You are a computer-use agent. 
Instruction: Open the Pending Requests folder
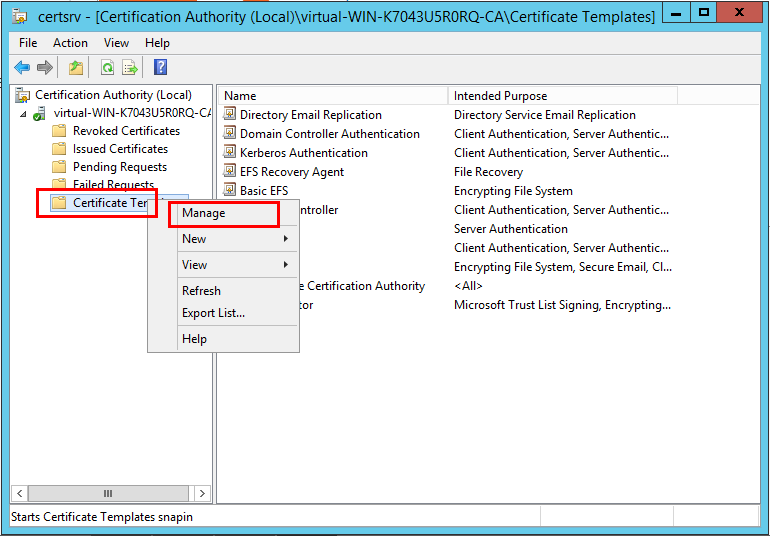click(119, 167)
